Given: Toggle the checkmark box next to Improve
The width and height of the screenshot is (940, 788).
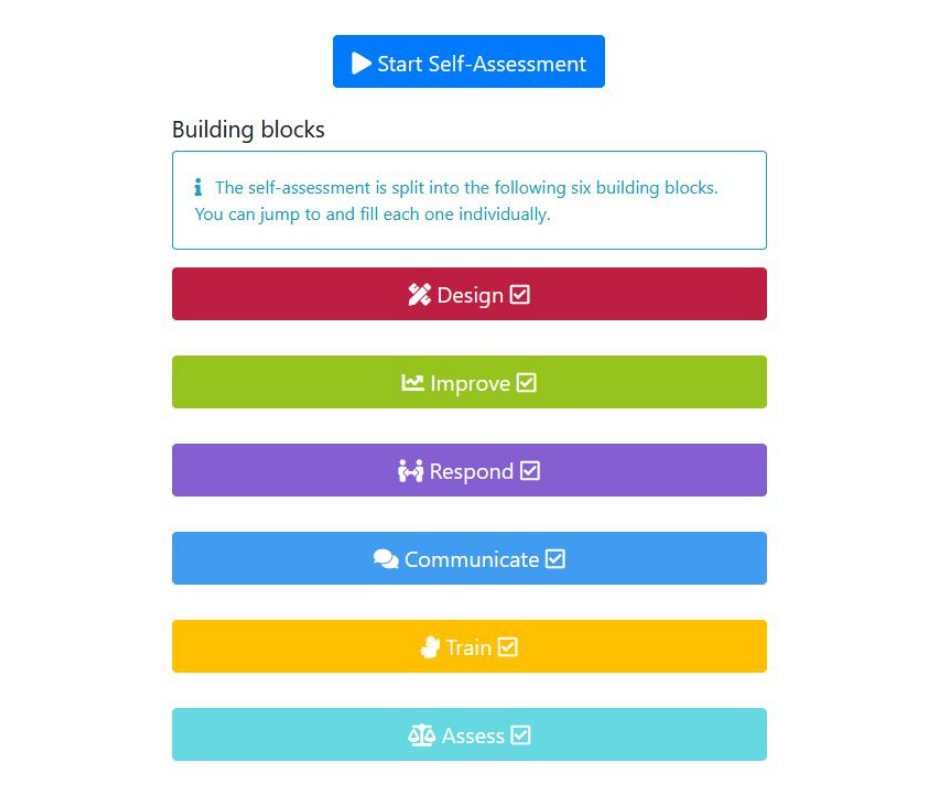Looking at the screenshot, I should pyautogui.click(x=526, y=383).
